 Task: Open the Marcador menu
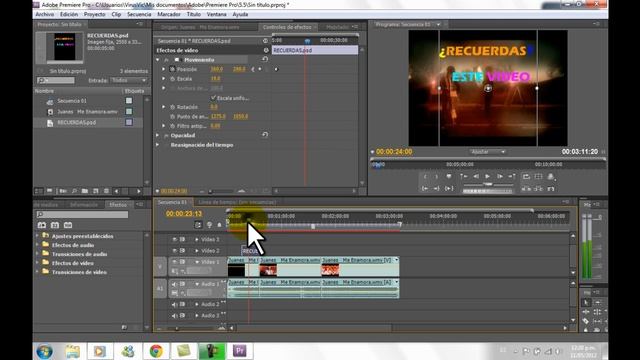[x=169, y=14]
